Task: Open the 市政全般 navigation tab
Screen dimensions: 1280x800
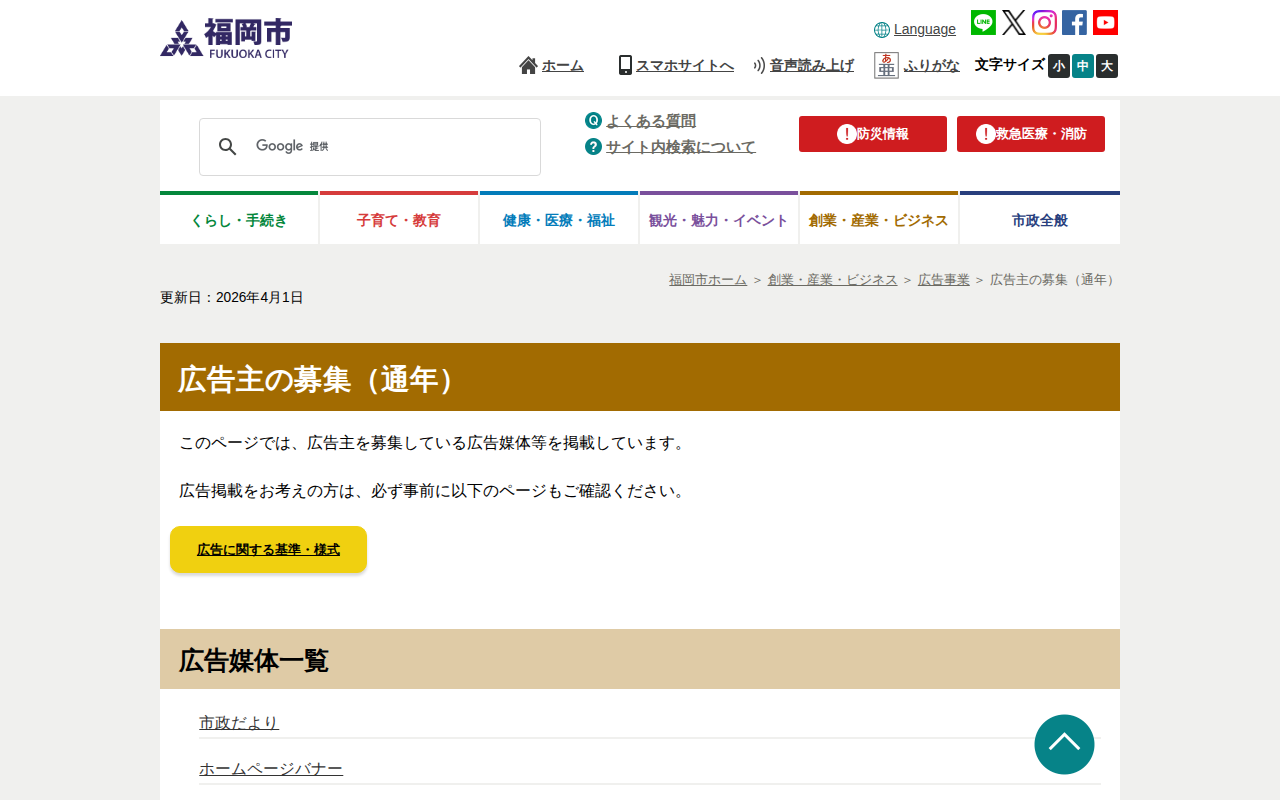Action: (x=1039, y=220)
